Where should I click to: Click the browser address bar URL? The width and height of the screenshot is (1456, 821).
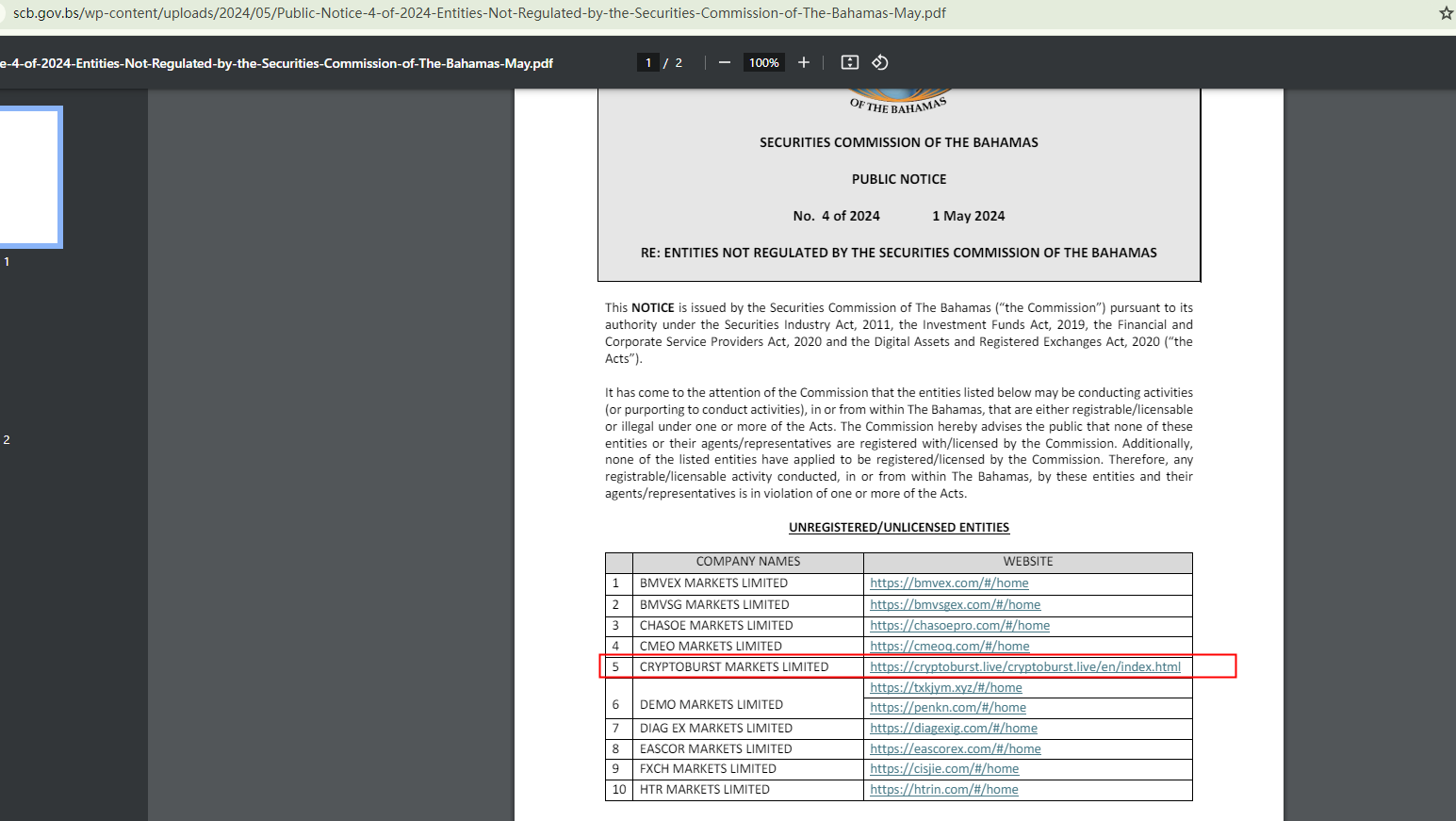(x=479, y=13)
